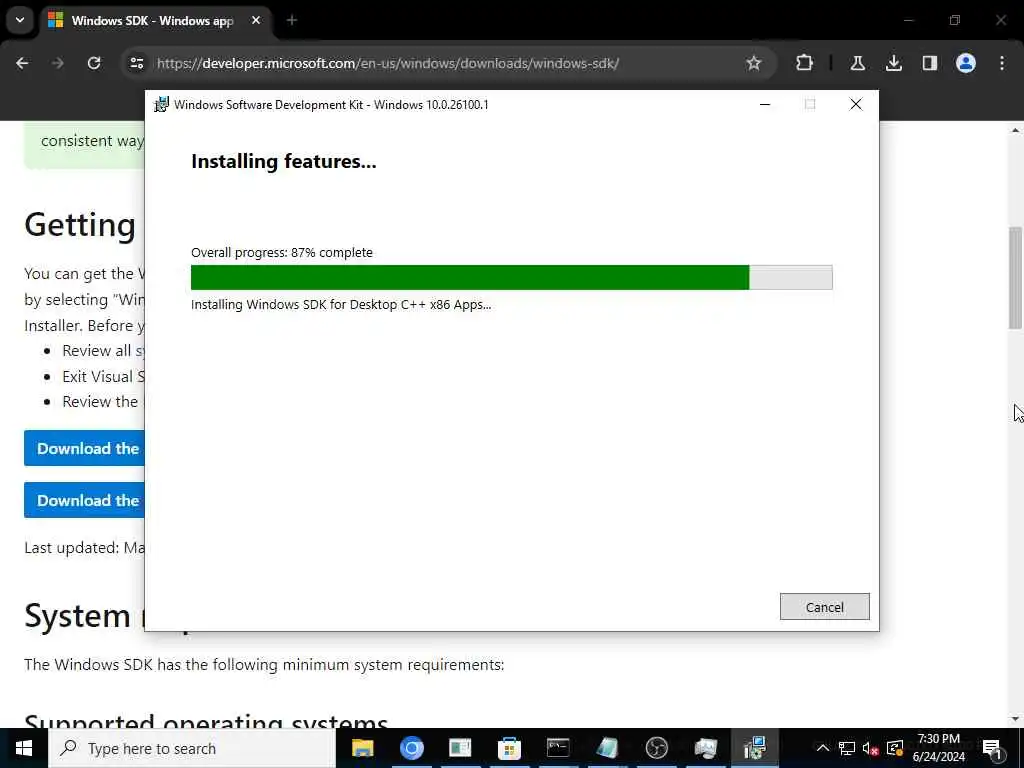Click "Overall progress: 87% complete" text

pyautogui.click(x=281, y=253)
